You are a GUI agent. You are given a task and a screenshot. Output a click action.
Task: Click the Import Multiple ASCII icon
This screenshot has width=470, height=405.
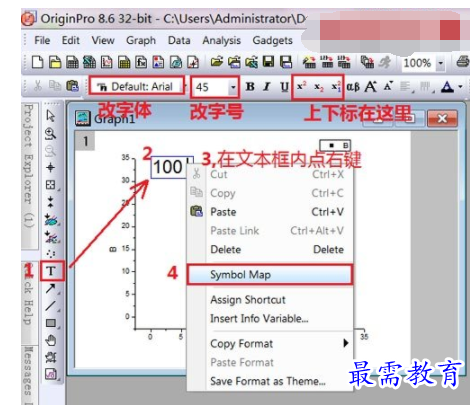coord(344,62)
